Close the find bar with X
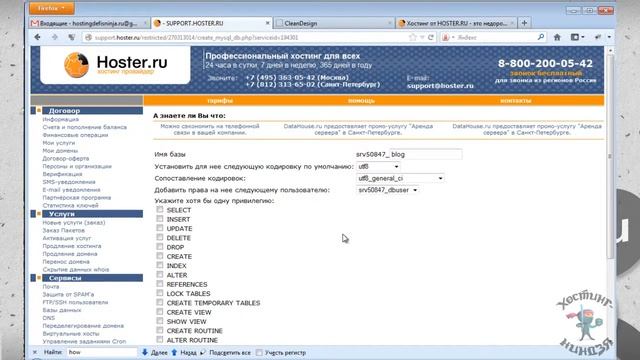 pyautogui.click(x=35, y=352)
